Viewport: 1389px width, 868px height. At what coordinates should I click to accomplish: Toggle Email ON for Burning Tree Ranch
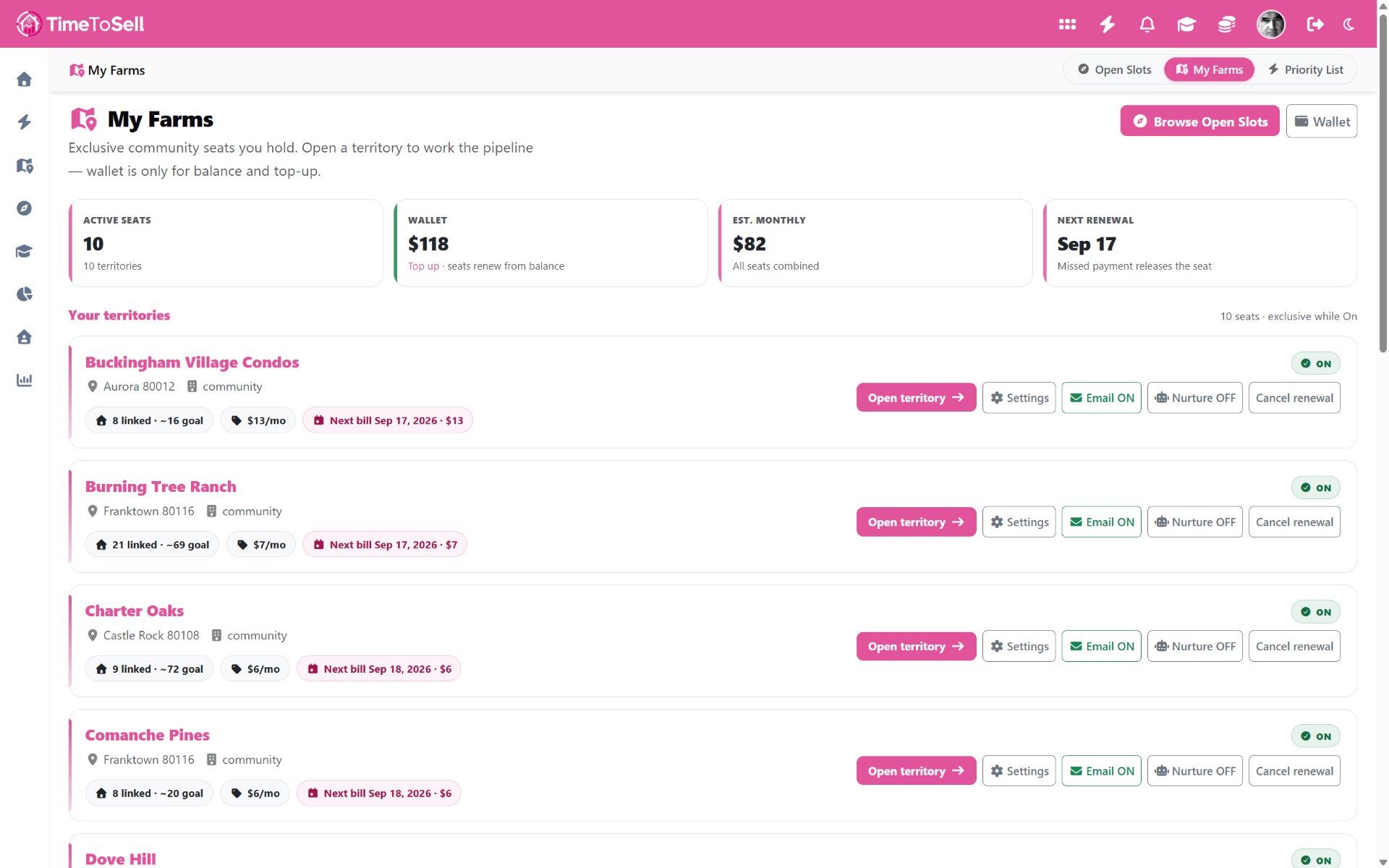[1101, 522]
